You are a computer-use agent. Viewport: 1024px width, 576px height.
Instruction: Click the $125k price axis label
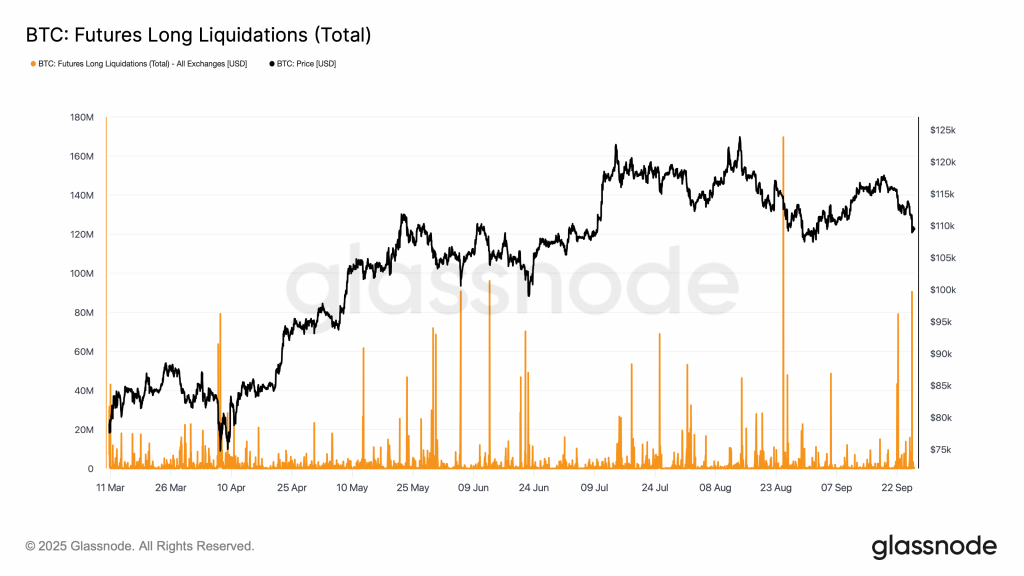click(x=943, y=130)
